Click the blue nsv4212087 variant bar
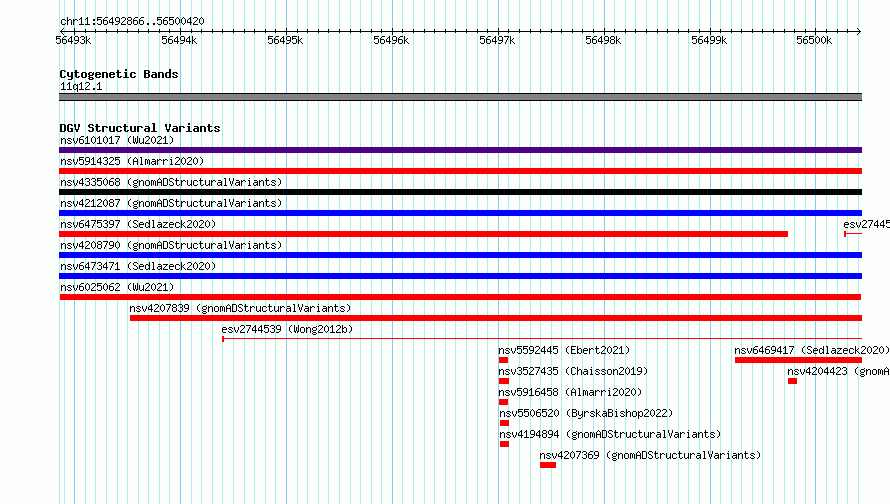The height and width of the screenshot is (504, 890). tap(460, 213)
